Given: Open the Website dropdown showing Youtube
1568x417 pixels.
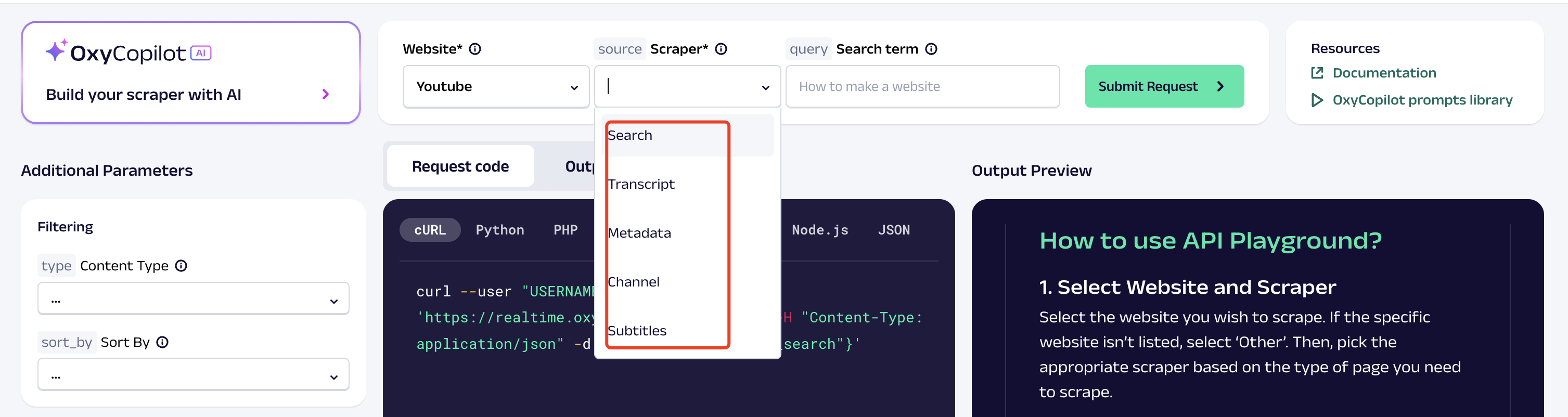Looking at the screenshot, I should click(x=495, y=86).
